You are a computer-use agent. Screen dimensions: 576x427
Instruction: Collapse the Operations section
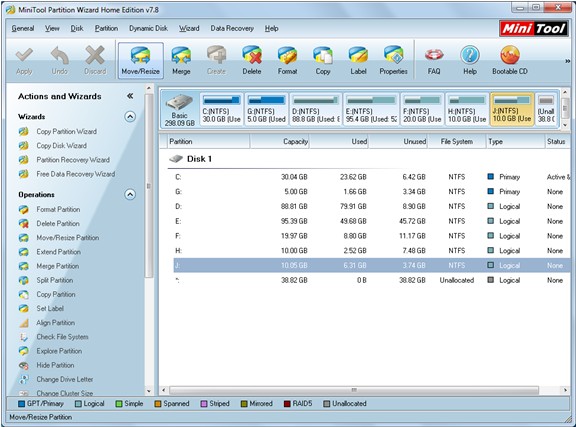pyautogui.click(x=130, y=194)
